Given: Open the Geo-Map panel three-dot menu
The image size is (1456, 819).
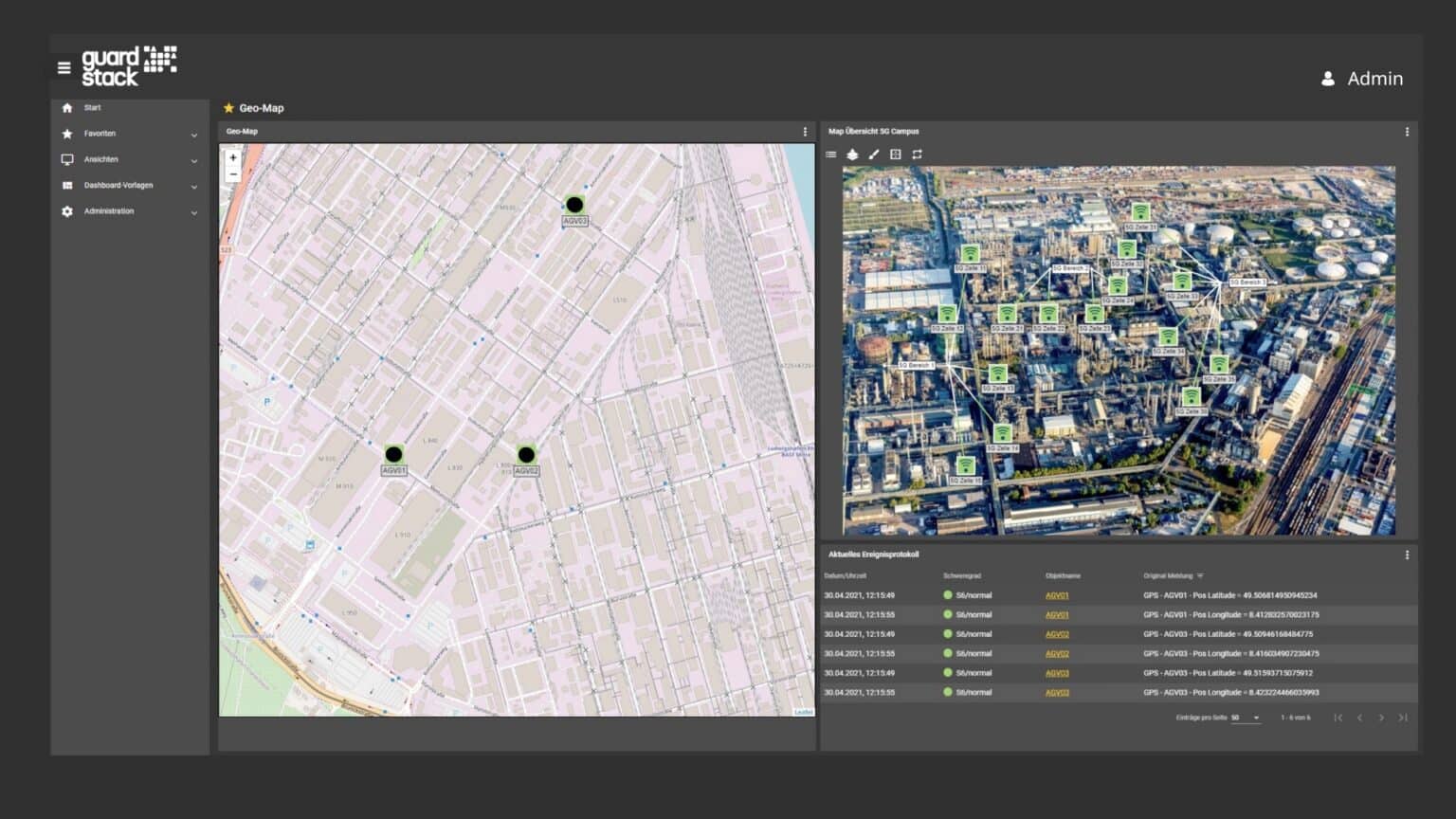Looking at the screenshot, I should 805,132.
